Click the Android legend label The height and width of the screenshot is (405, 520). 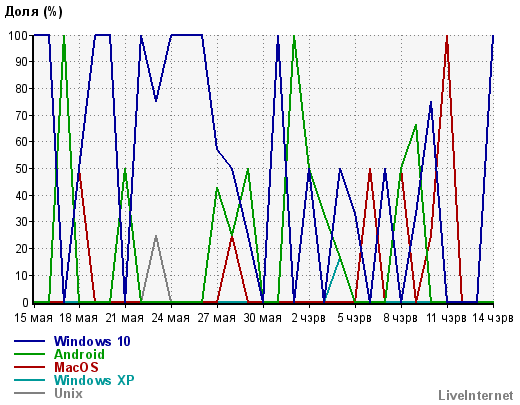coord(79,354)
